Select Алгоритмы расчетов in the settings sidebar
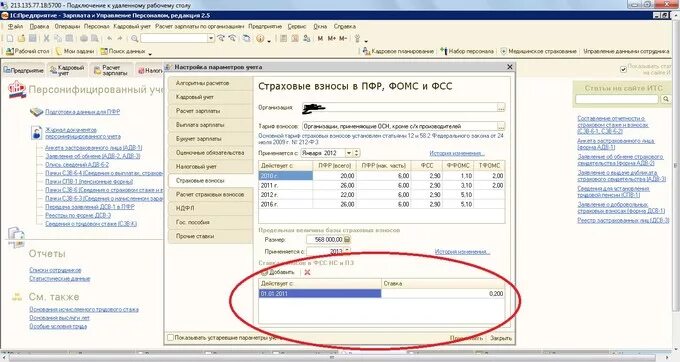This screenshot has width=680, height=362. click(210, 83)
